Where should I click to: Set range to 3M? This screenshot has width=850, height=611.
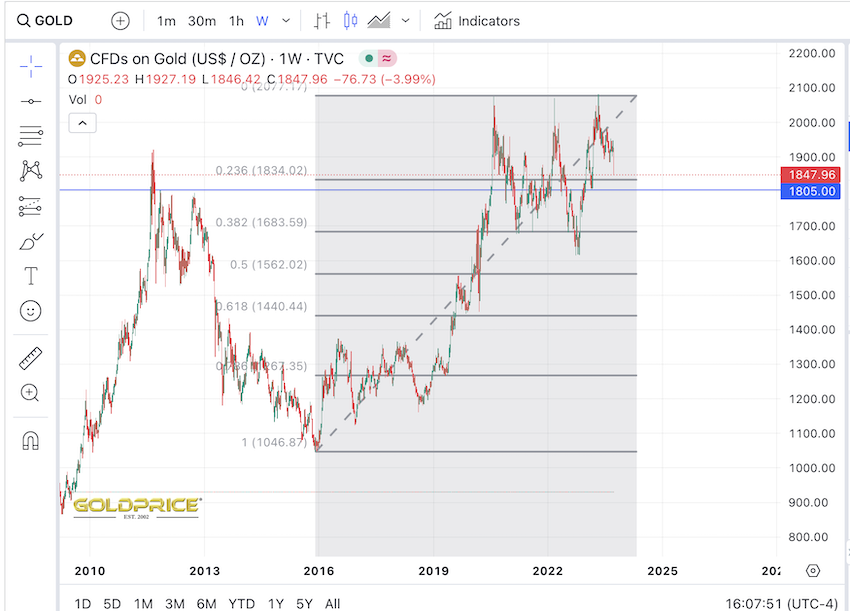175,603
